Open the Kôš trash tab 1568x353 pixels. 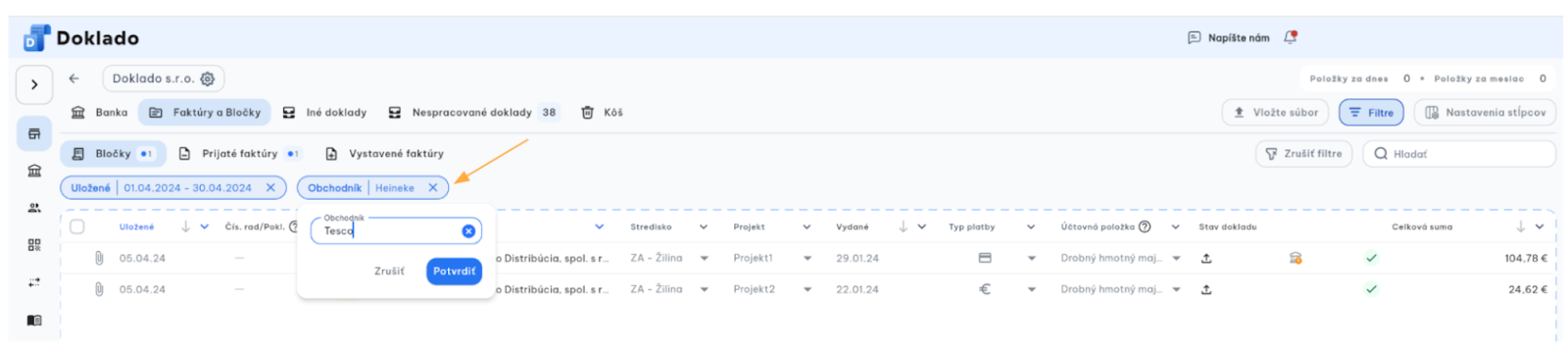pyautogui.click(x=602, y=113)
